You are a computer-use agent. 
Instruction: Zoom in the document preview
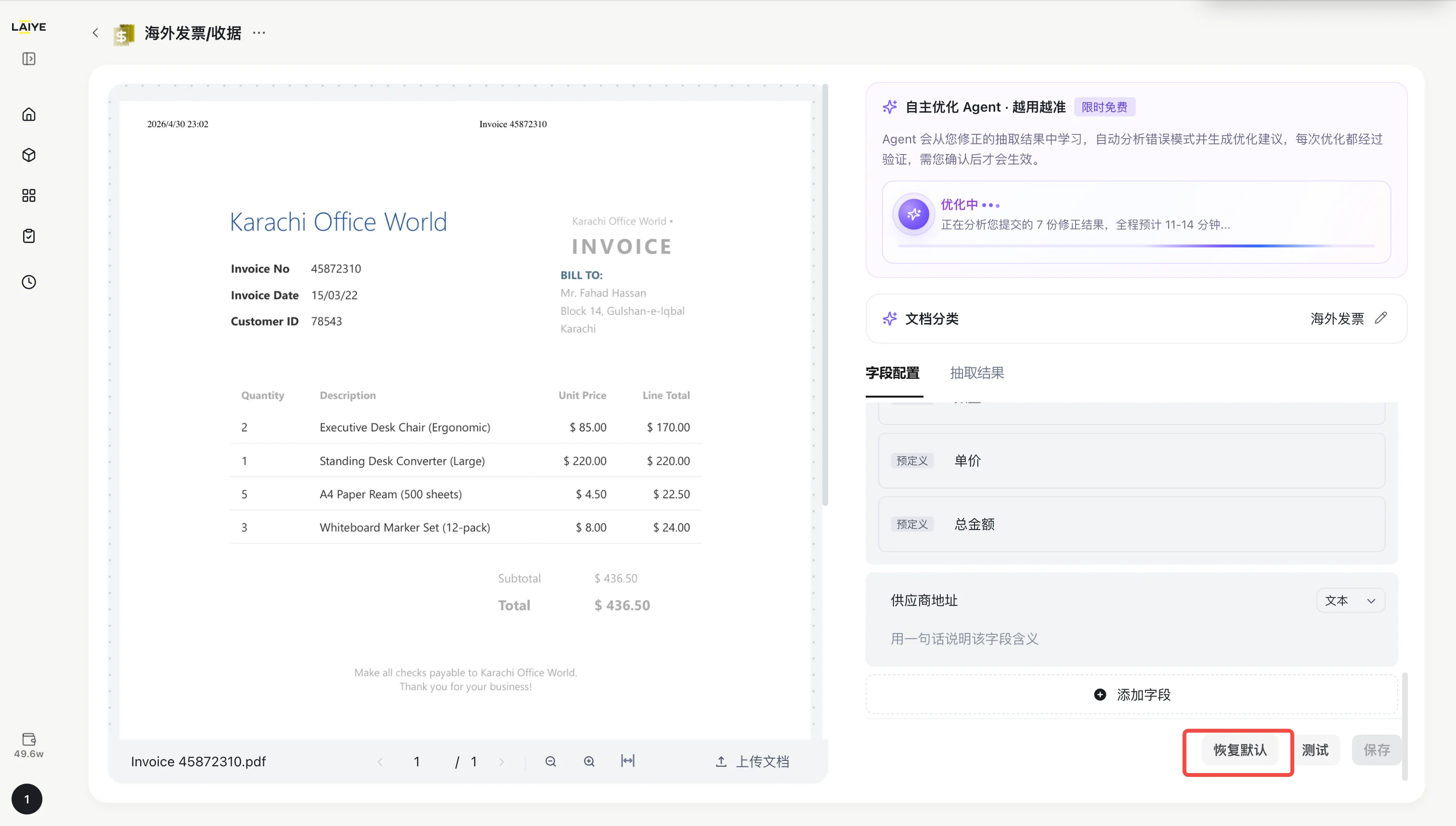[589, 761]
